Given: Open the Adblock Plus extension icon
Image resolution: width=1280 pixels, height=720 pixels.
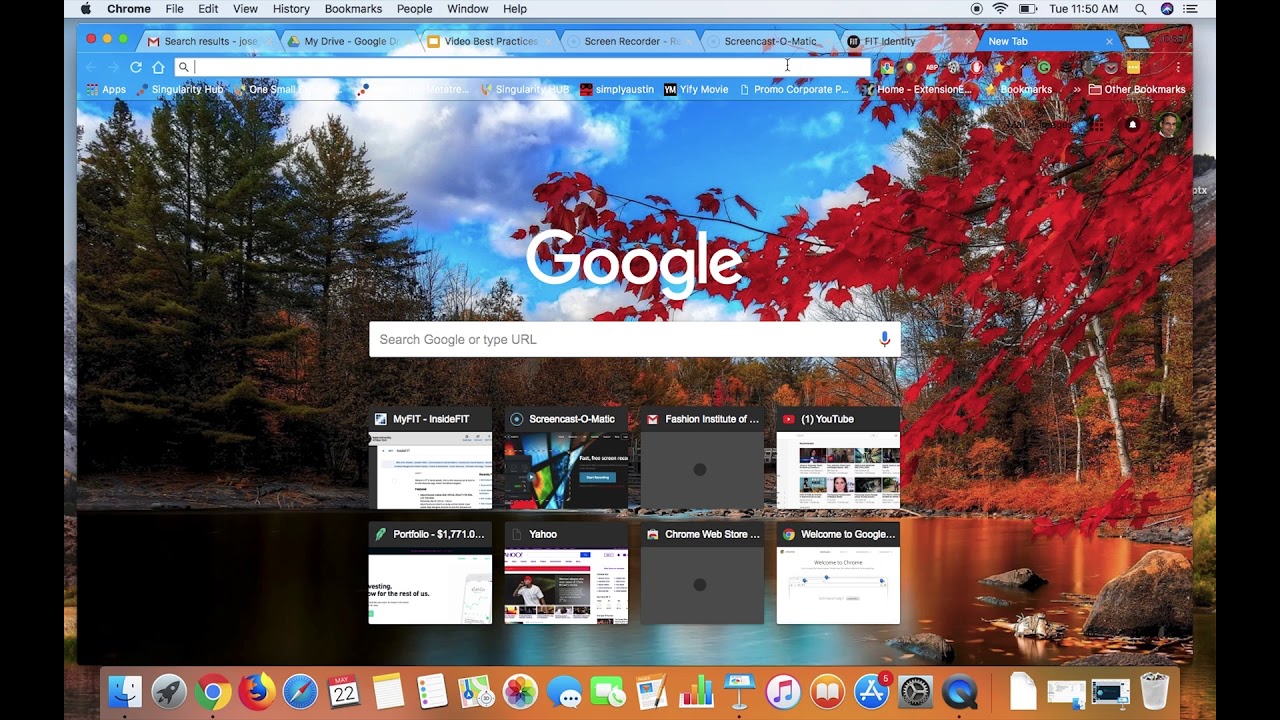Looking at the screenshot, I should click(932, 67).
